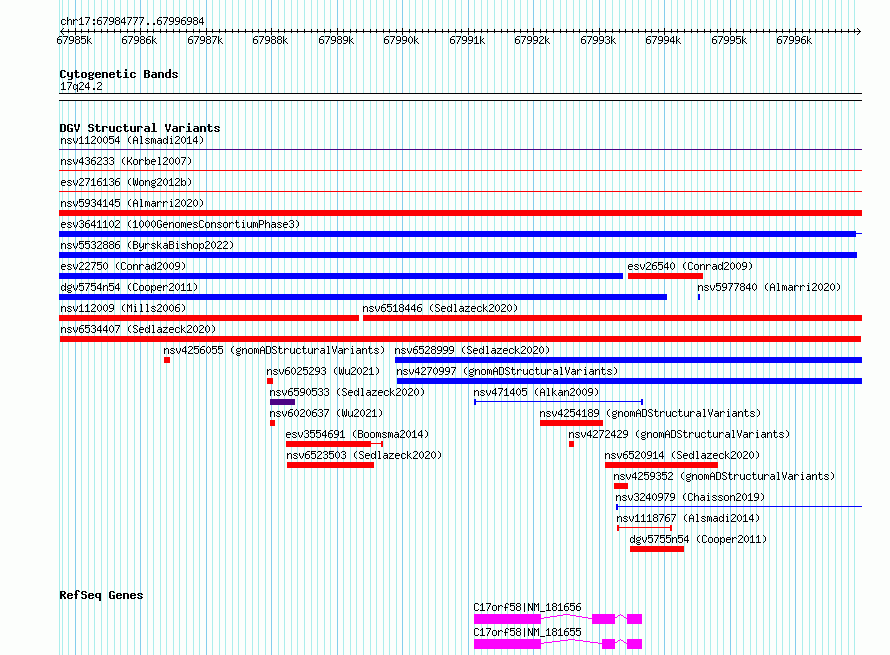Click the nsv6020637 (Wu2021) label
Viewport: 890px width, 655px height.
coord(326,413)
